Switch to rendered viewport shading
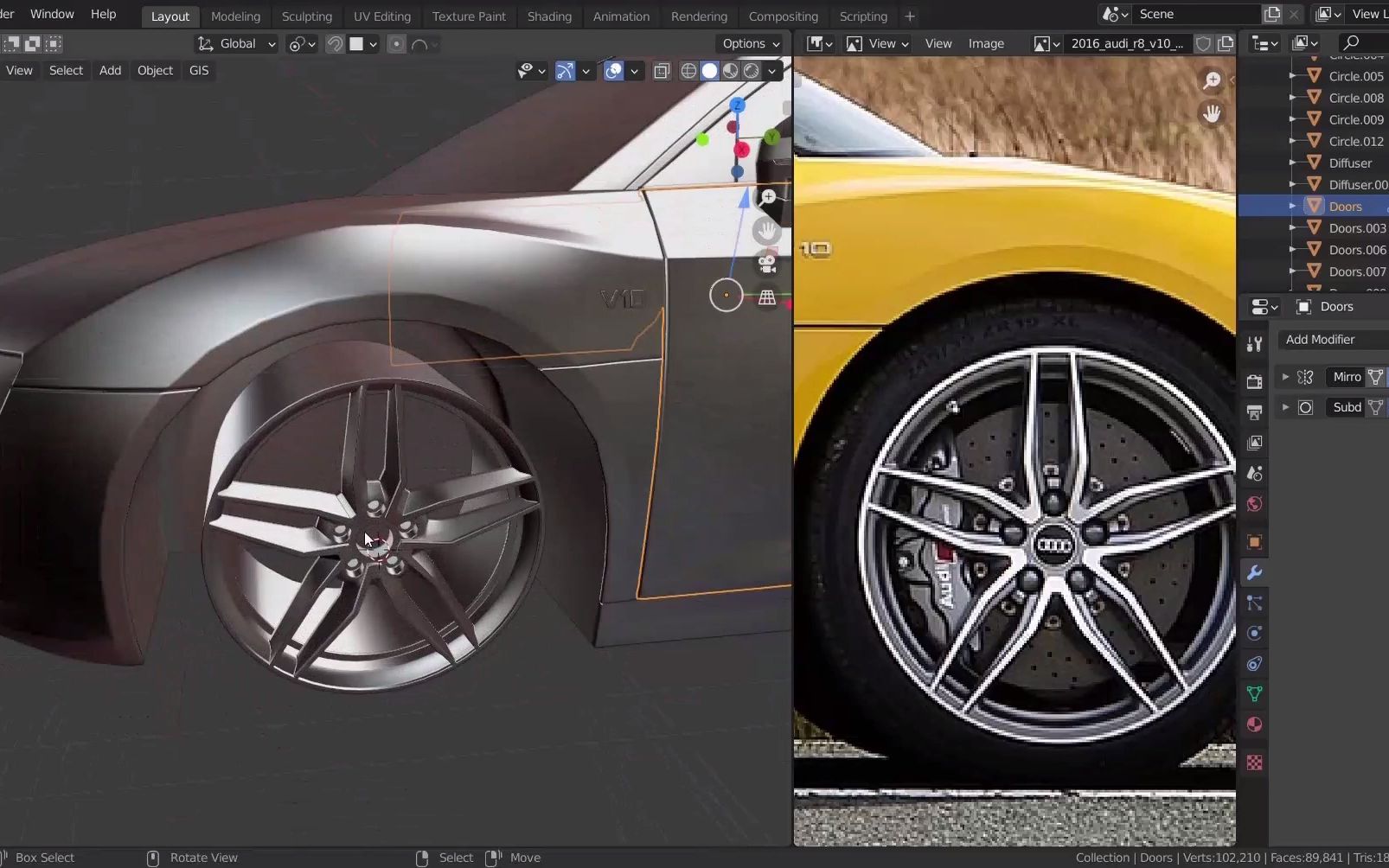The width and height of the screenshot is (1389, 868). tap(752, 71)
